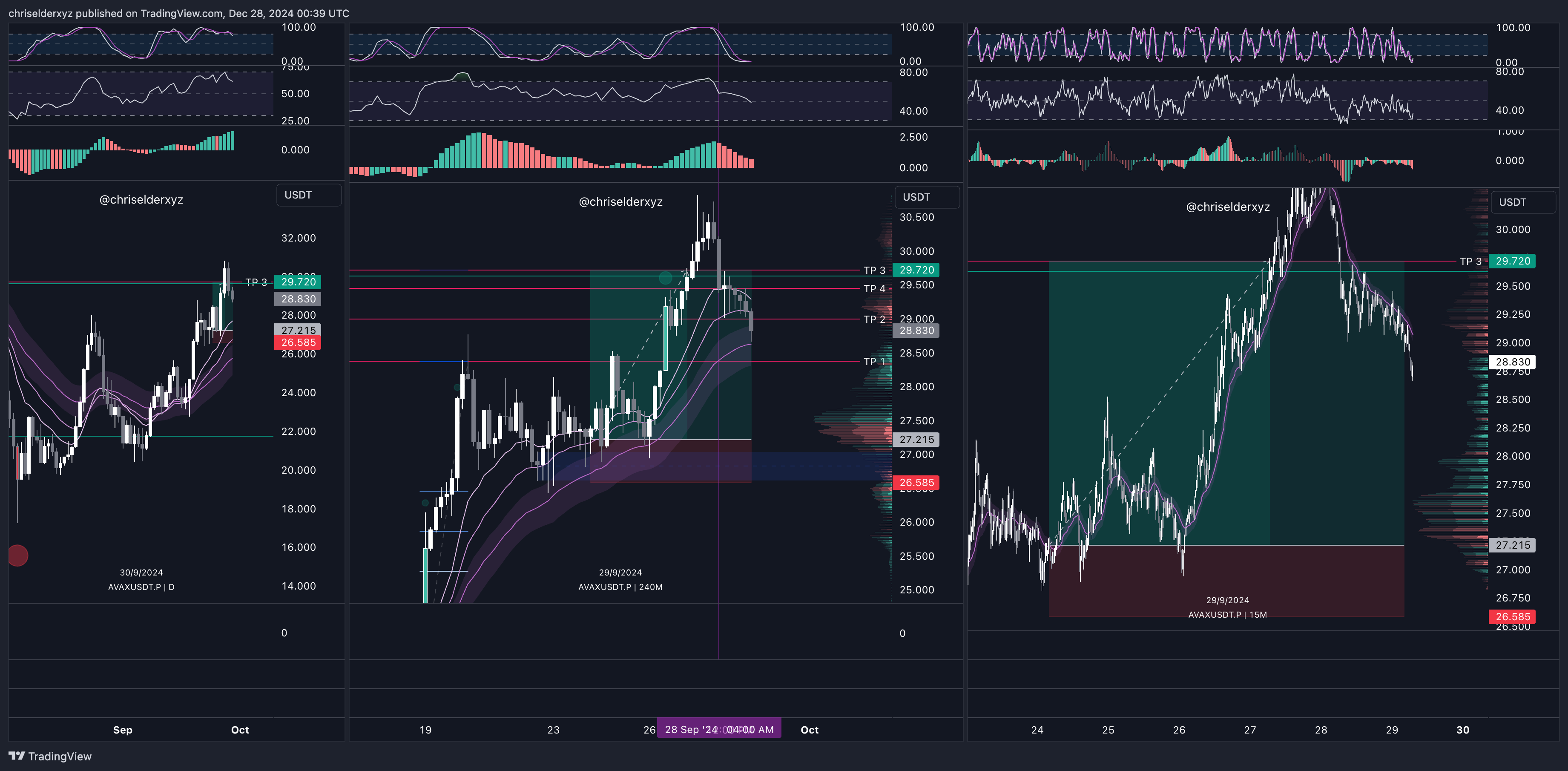1568x771 pixels.
Task: Click the red circle marker on the daily chart
Action: [17, 555]
